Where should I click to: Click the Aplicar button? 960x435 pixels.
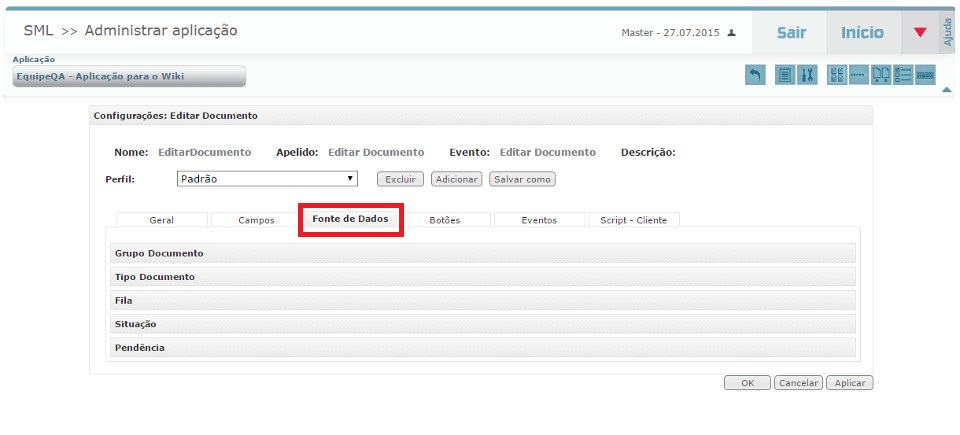pyautogui.click(x=850, y=383)
